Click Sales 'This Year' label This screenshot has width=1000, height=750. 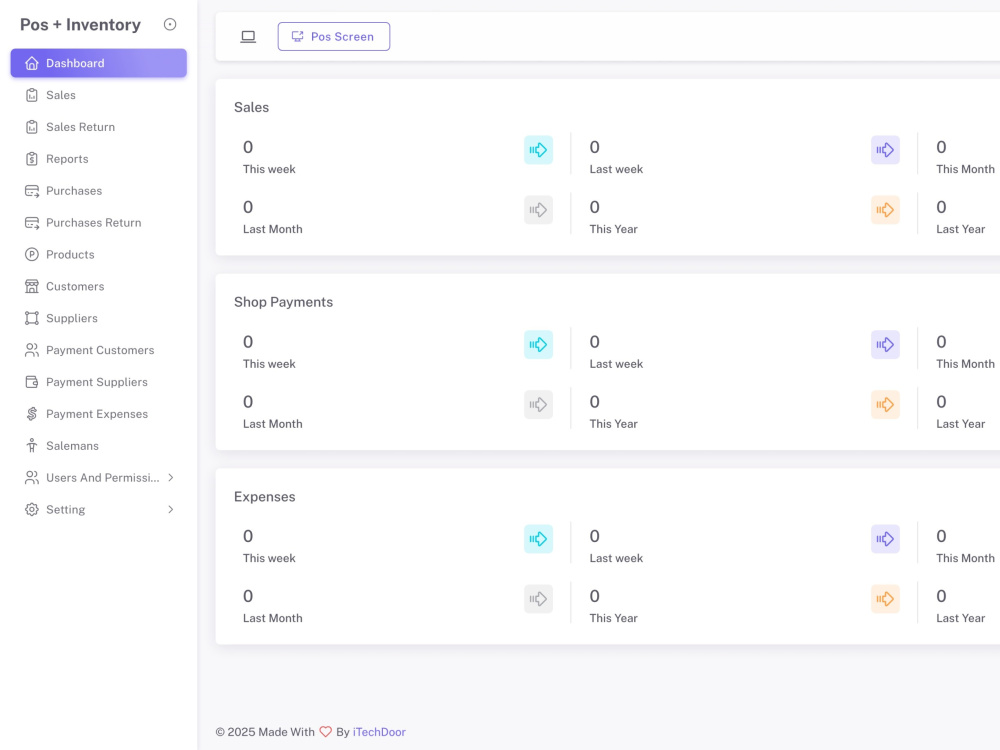614,229
